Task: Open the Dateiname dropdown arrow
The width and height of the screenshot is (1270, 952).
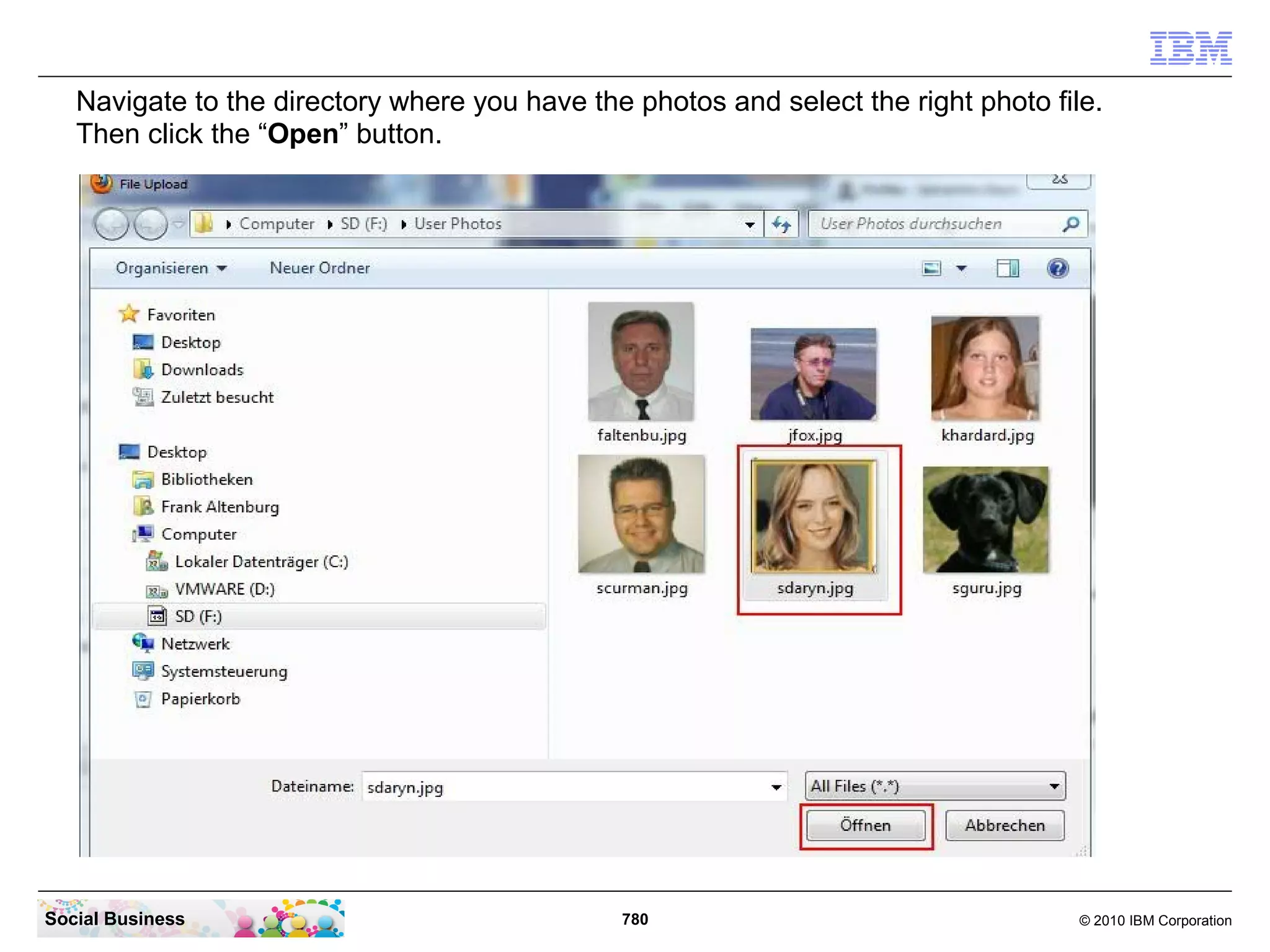Action: tap(776, 787)
